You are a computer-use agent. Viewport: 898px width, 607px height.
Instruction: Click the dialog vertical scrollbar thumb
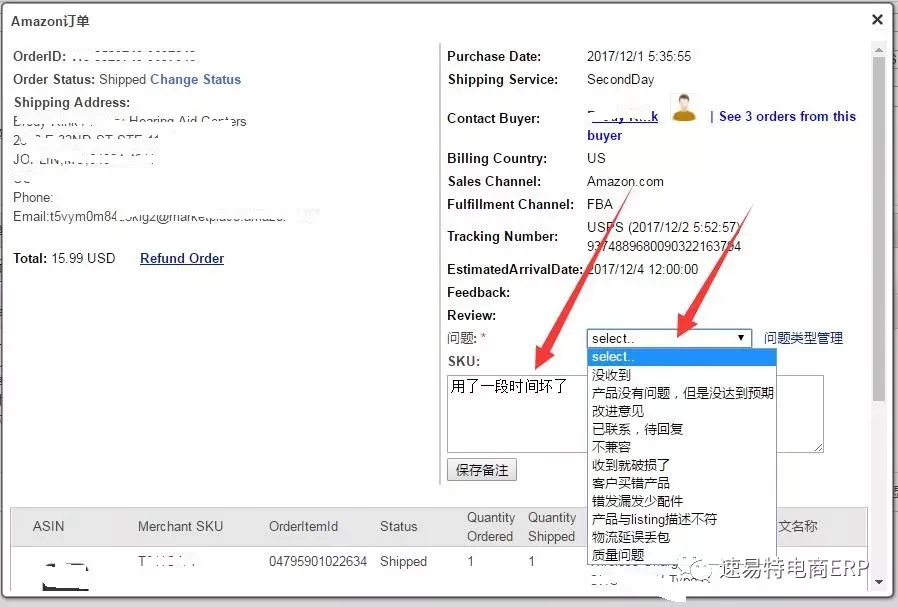tap(879, 229)
